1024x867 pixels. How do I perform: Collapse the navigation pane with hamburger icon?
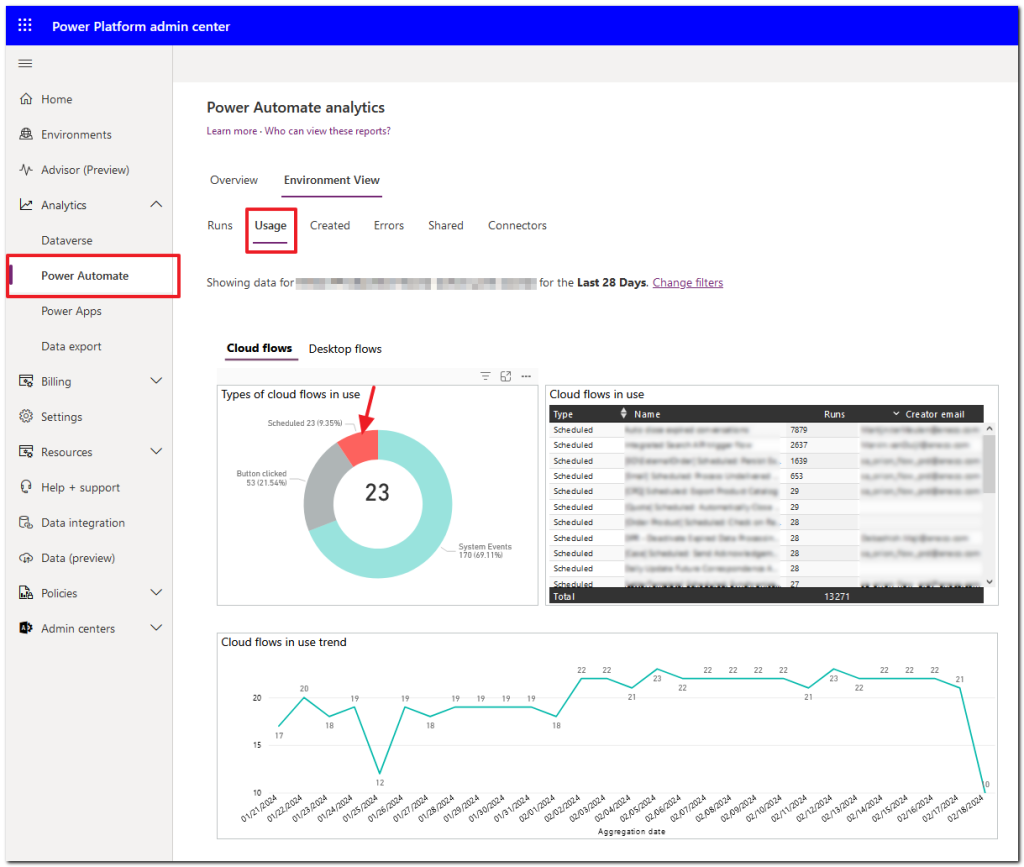tap(25, 63)
